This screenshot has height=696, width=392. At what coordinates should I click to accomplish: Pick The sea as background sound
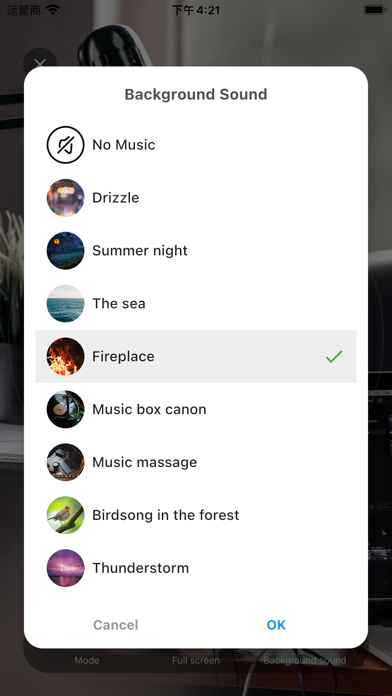click(x=196, y=303)
